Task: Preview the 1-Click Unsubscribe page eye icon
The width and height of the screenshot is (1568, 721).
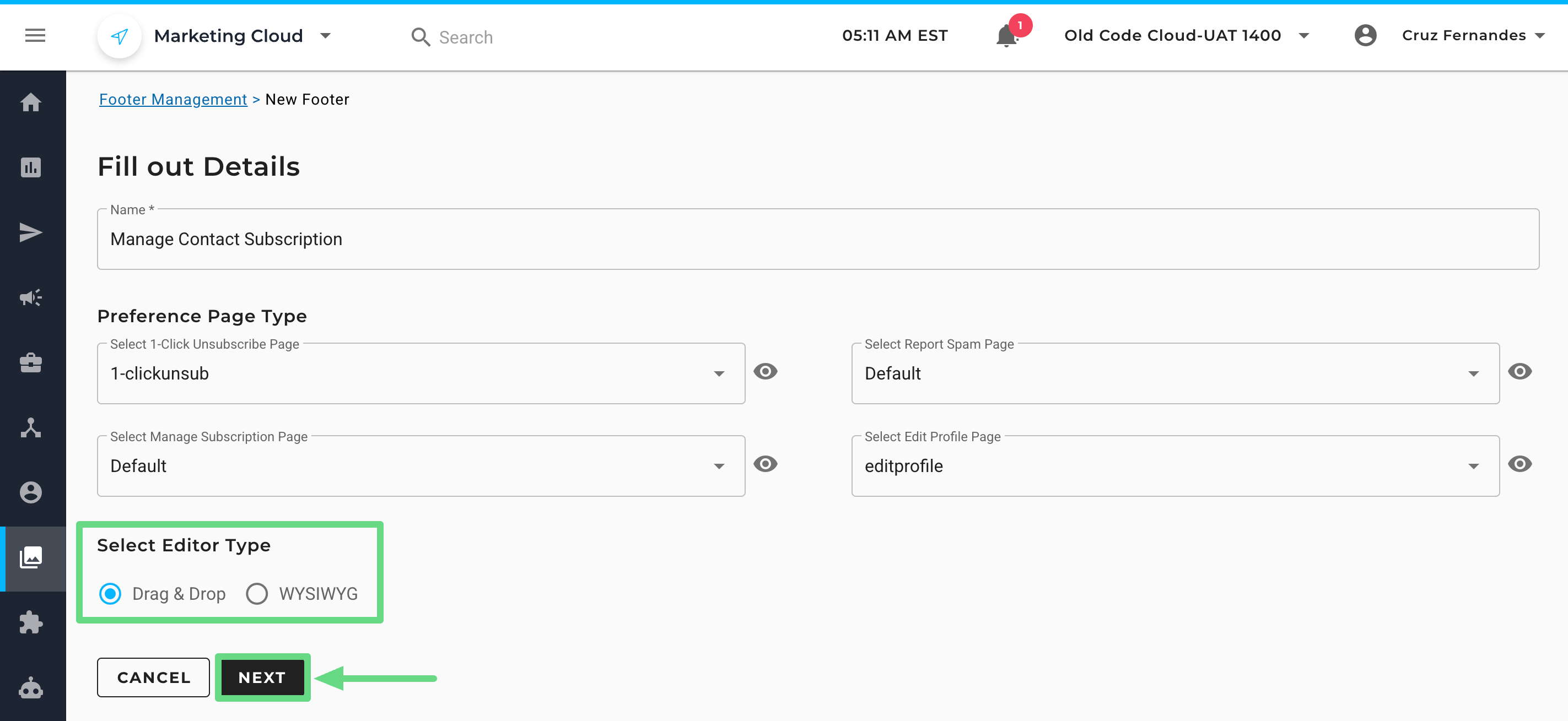Action: (765, 371)
